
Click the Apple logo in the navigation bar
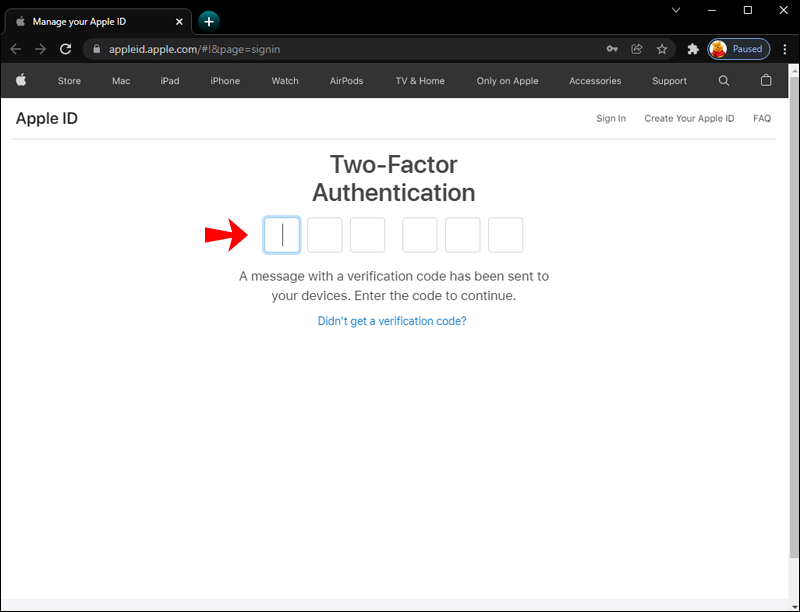point(21,80)
